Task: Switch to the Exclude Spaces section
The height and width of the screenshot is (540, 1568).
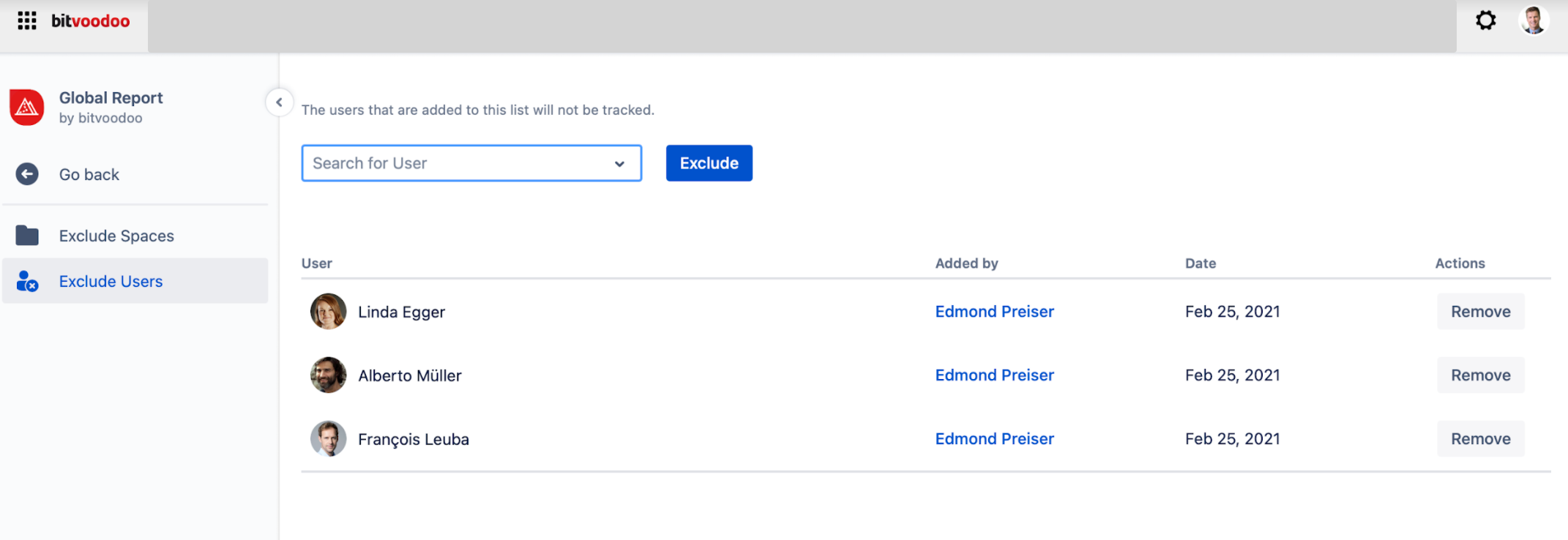Action: [x=116, y=235]
